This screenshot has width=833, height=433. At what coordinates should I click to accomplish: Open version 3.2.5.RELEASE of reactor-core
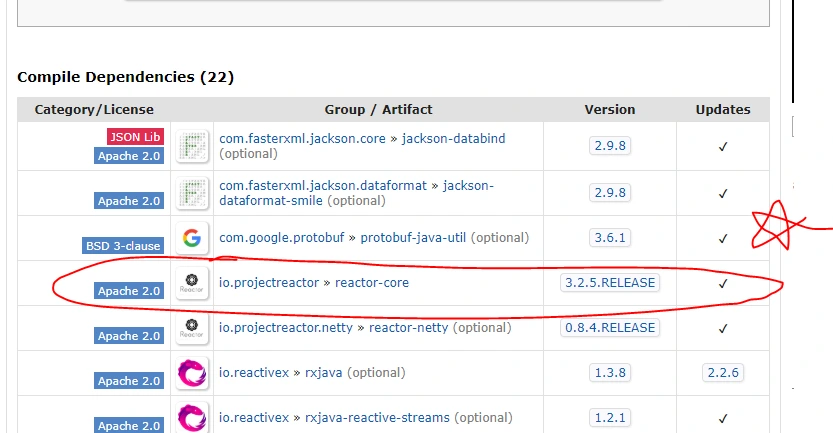pos(610,283)
